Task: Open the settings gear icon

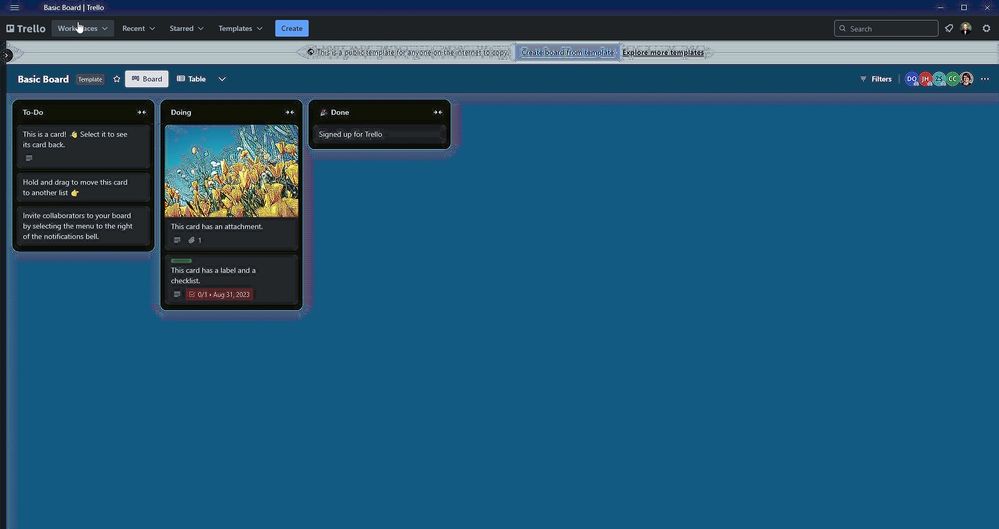Action: point(986,29)
